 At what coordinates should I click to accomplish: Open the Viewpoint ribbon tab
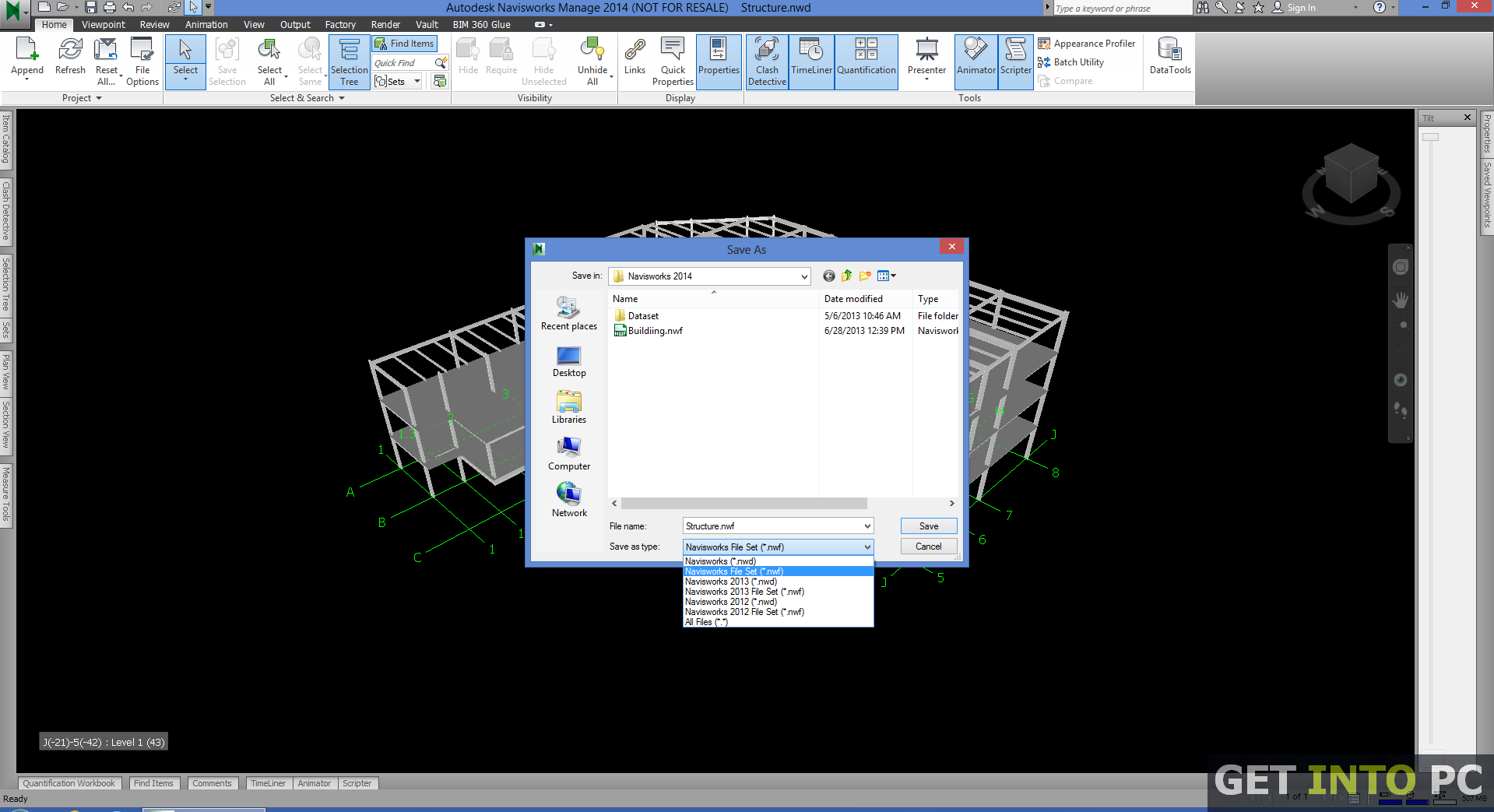tap(104, 25)
